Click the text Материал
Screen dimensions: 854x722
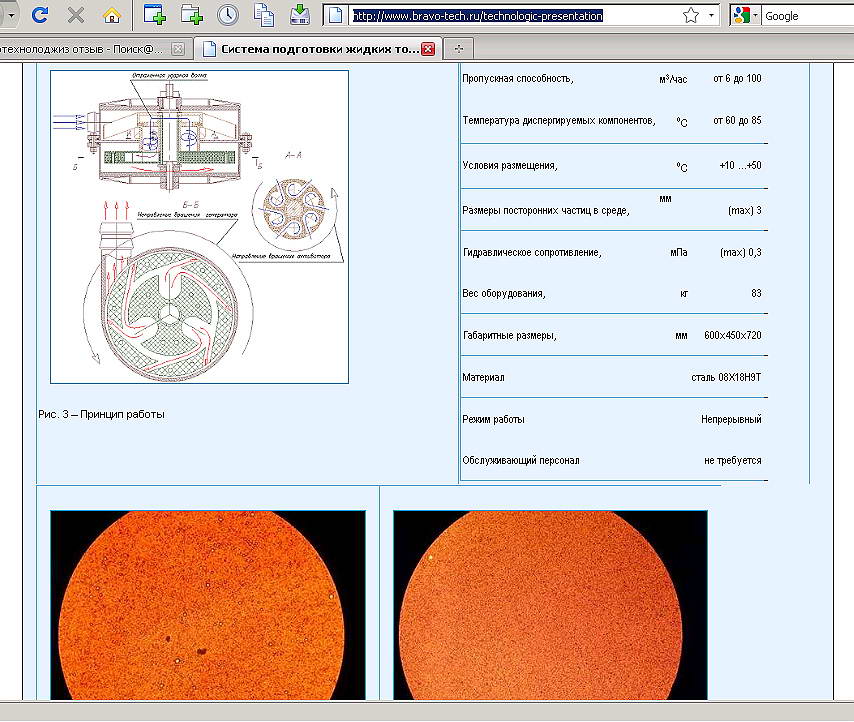tap(483, 377)
